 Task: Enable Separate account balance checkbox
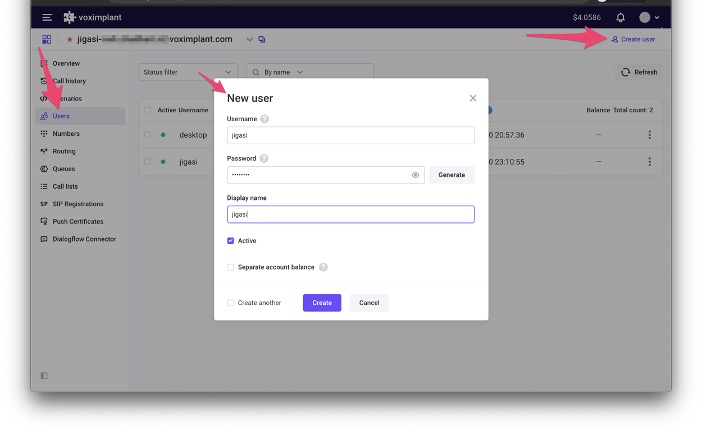pyautogui.click(x=231, y=267)
